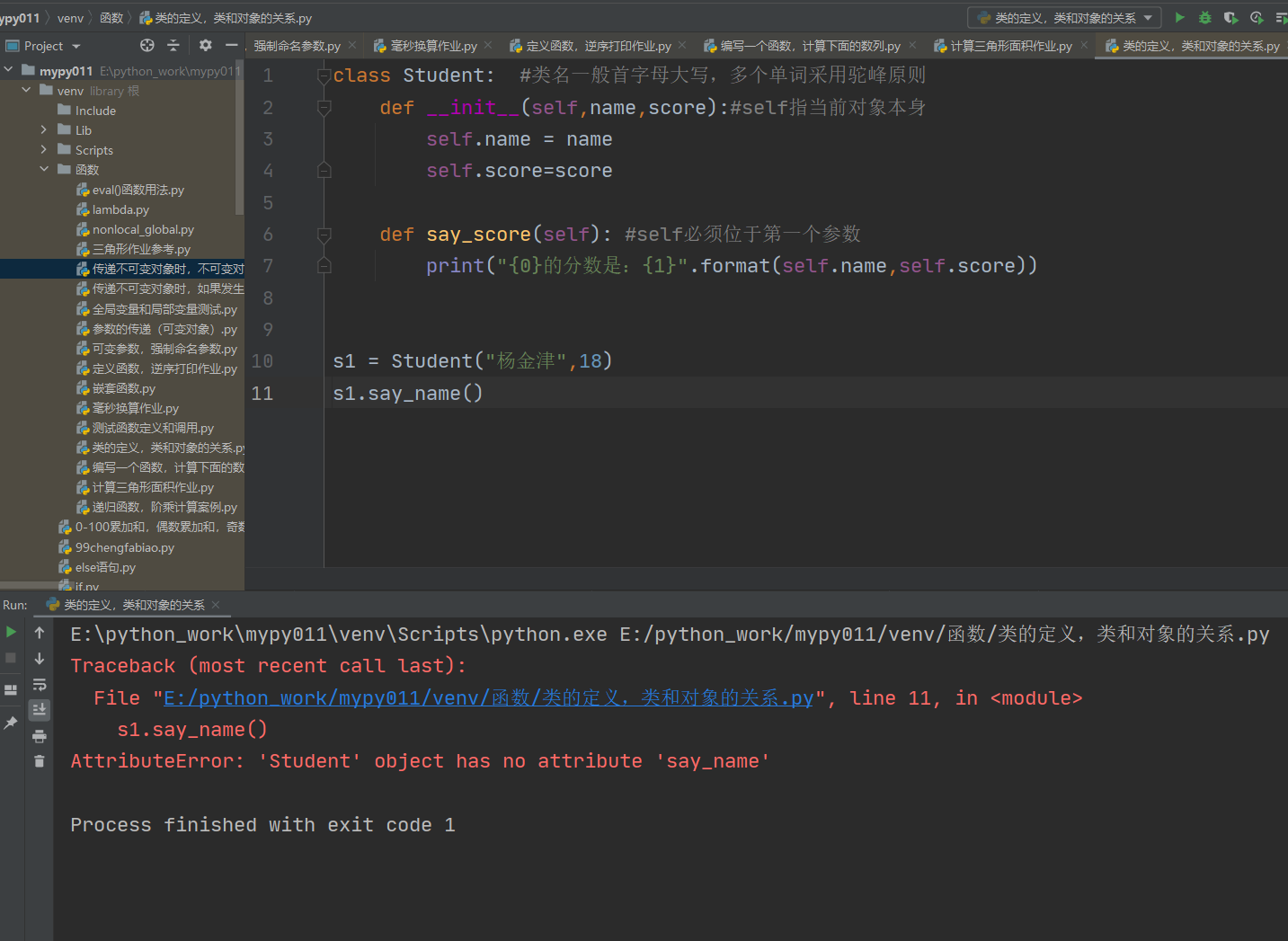This screenshot has width=1288, height=941.
Task: Print the console output
Action: (40, 736)
